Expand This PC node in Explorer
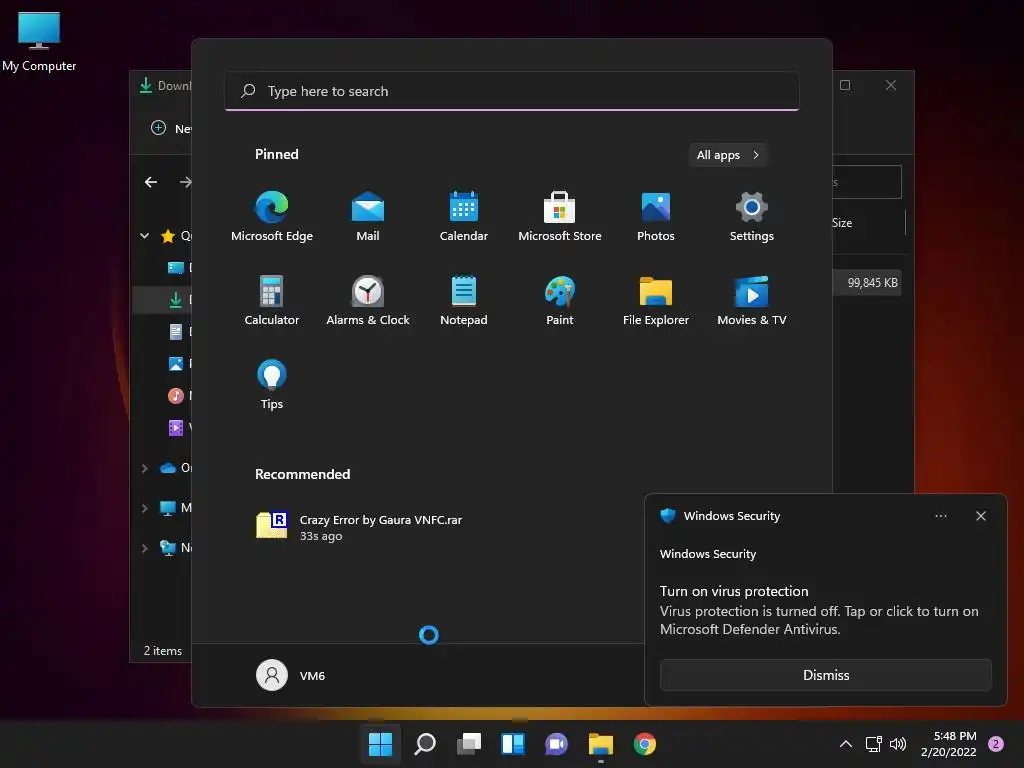The height and width of the screenshot is (768, 1024). 144,508
